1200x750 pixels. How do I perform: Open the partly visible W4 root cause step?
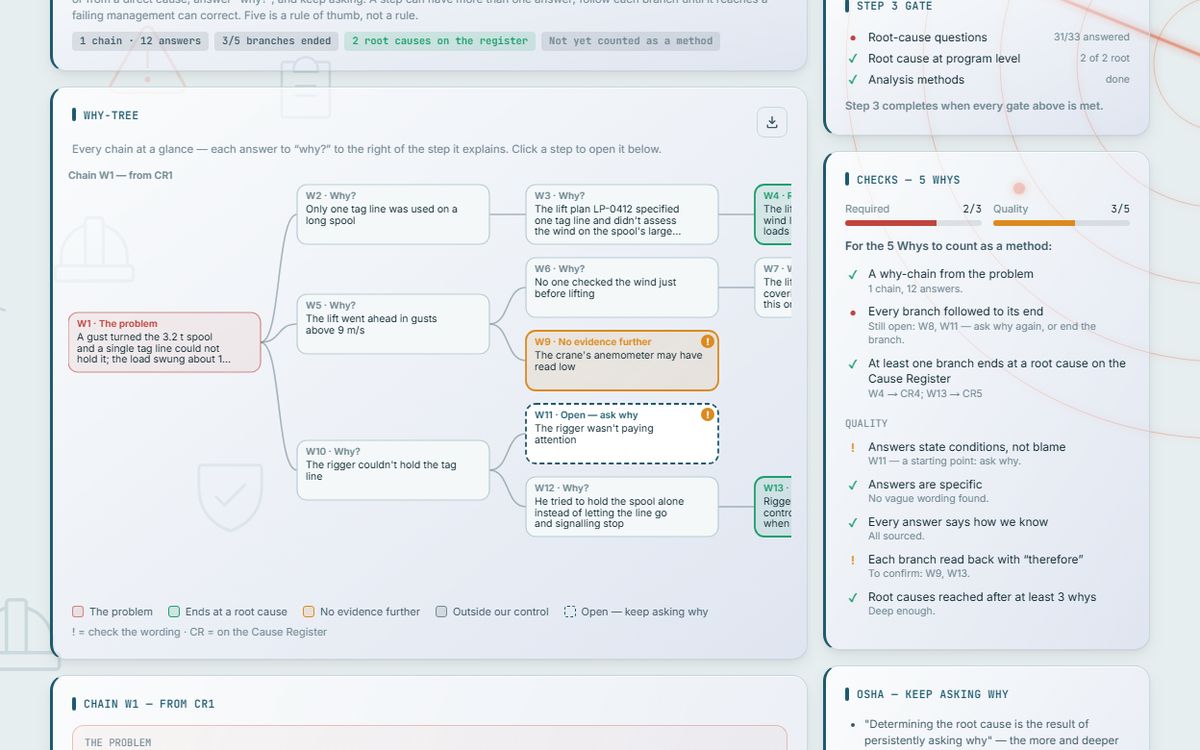[x=773, y=214]
